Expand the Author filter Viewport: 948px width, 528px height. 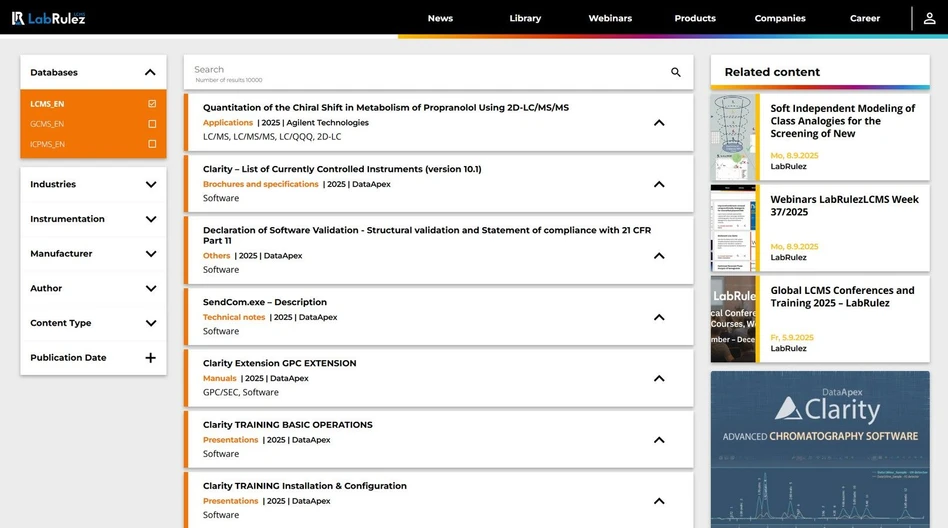coord(151,288)
